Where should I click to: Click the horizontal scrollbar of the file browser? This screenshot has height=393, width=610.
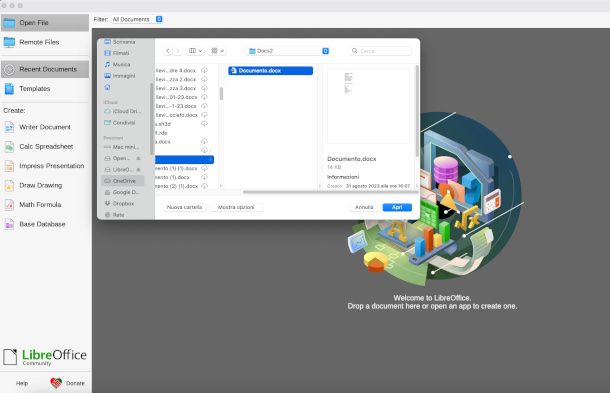coord(330,192)
